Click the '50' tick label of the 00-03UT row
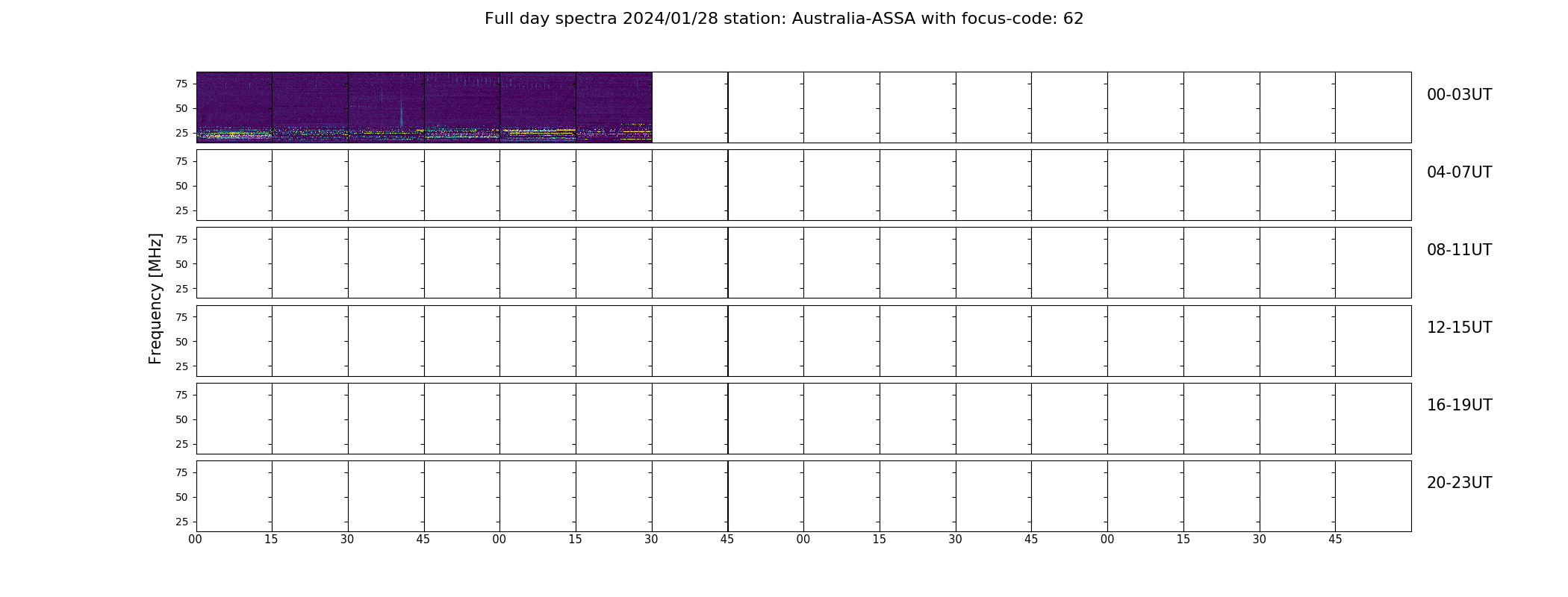 pos(181,108)
